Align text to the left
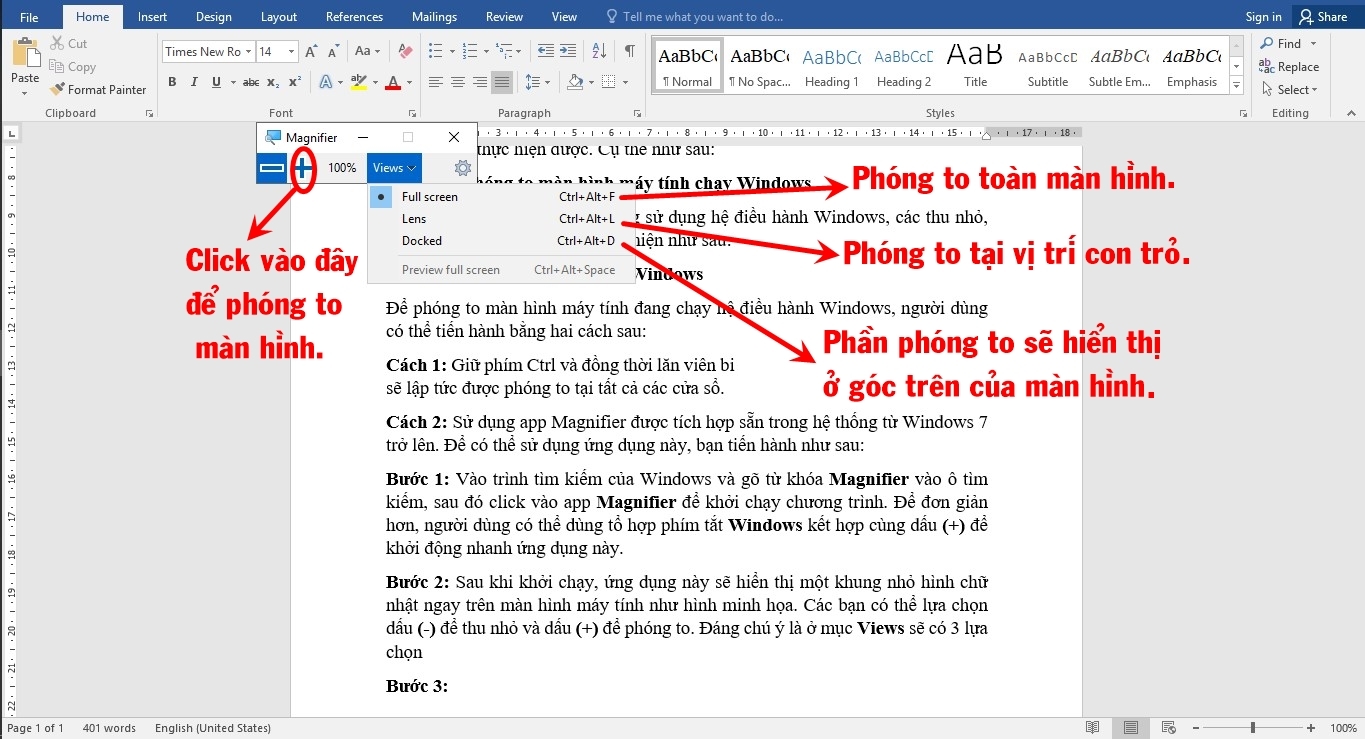 [x=436, y=82]
